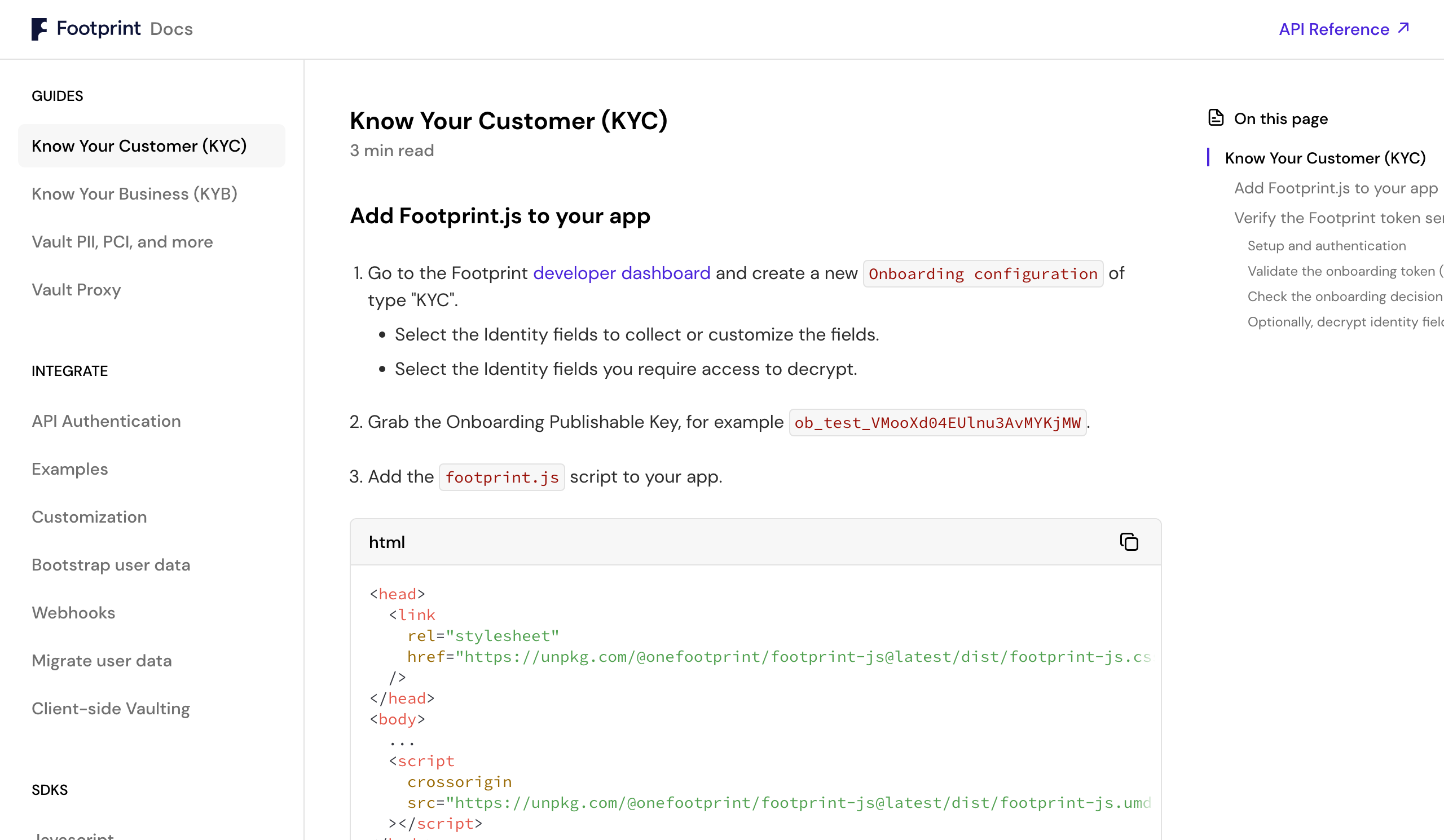Image resolution: width=1444 pixels, height=840 pixels.
Task: Open the Customization page
Action: tap(89, 517)
